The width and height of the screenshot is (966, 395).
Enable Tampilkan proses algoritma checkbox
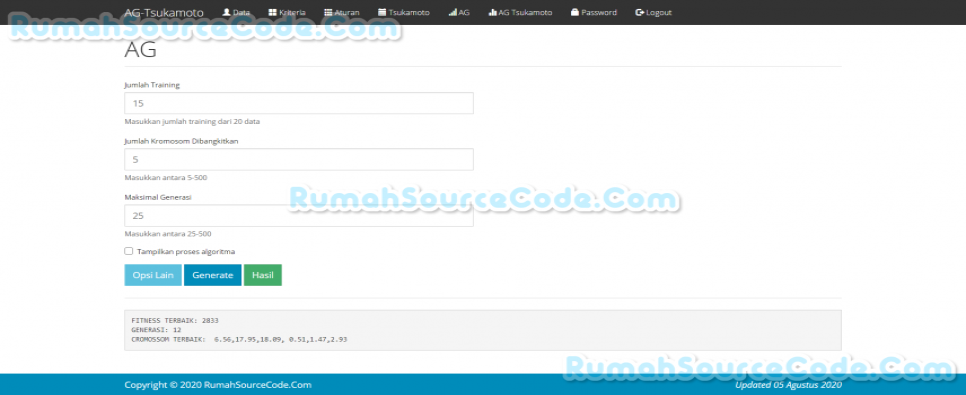(129, 251)
